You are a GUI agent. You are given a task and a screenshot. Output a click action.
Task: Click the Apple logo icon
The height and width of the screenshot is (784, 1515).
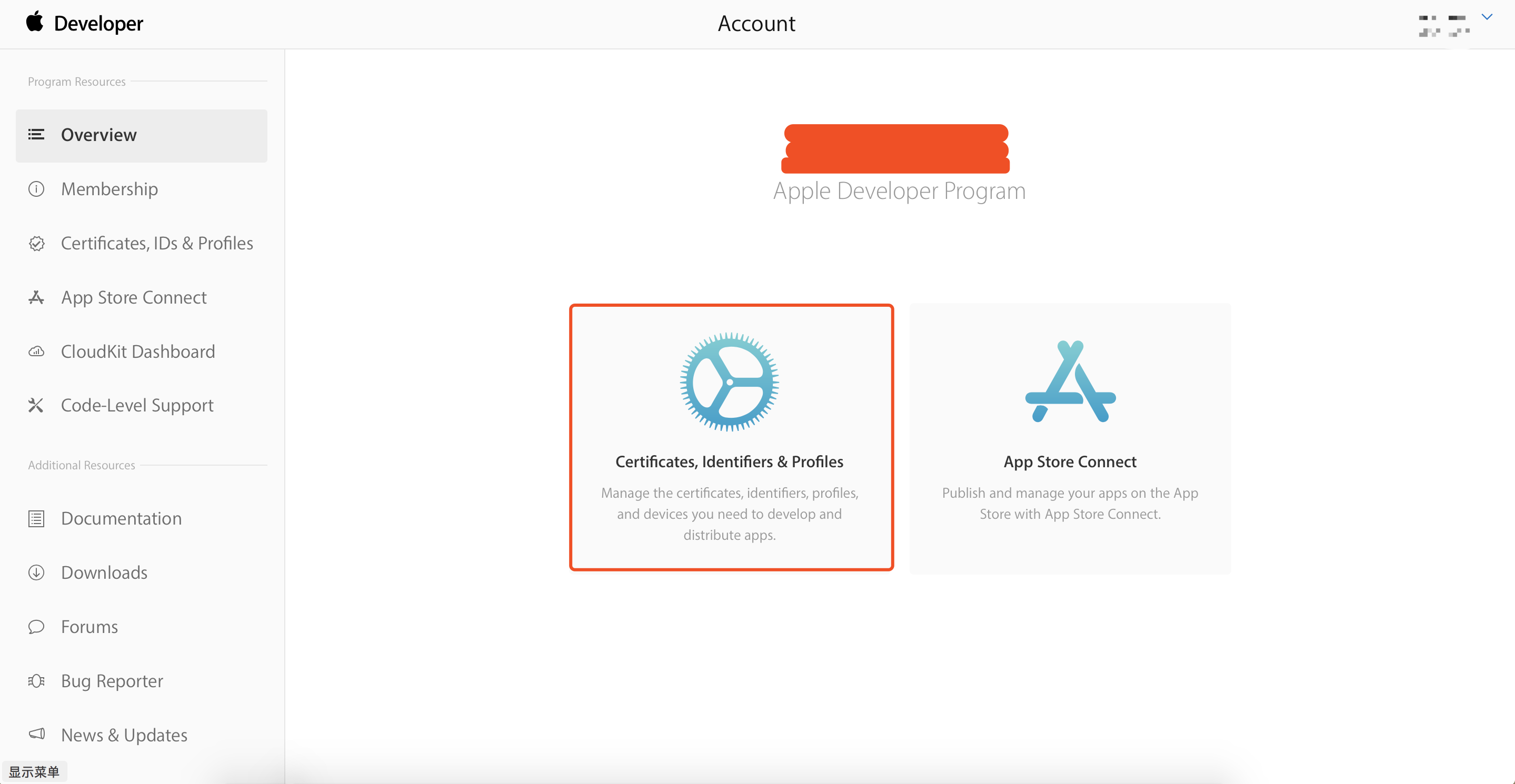tap(35, 22)
